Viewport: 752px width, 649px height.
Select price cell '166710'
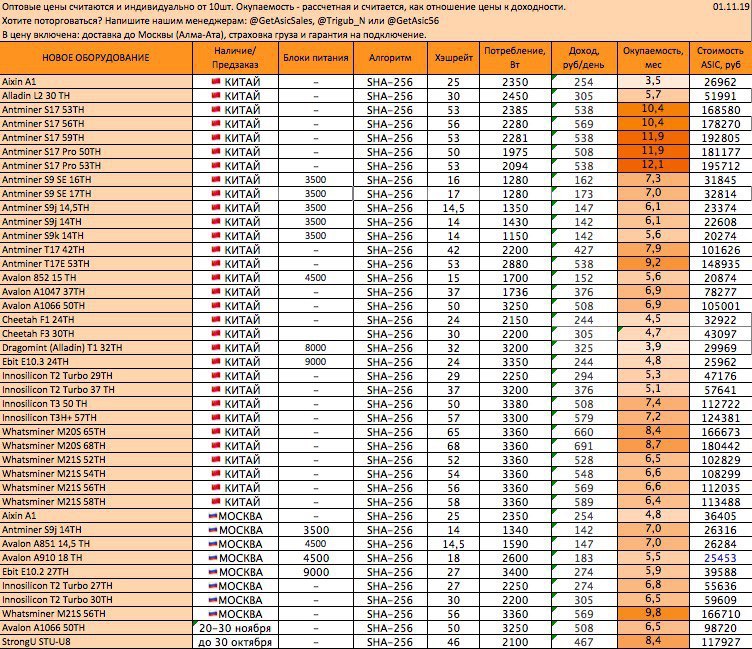(720, 614)
